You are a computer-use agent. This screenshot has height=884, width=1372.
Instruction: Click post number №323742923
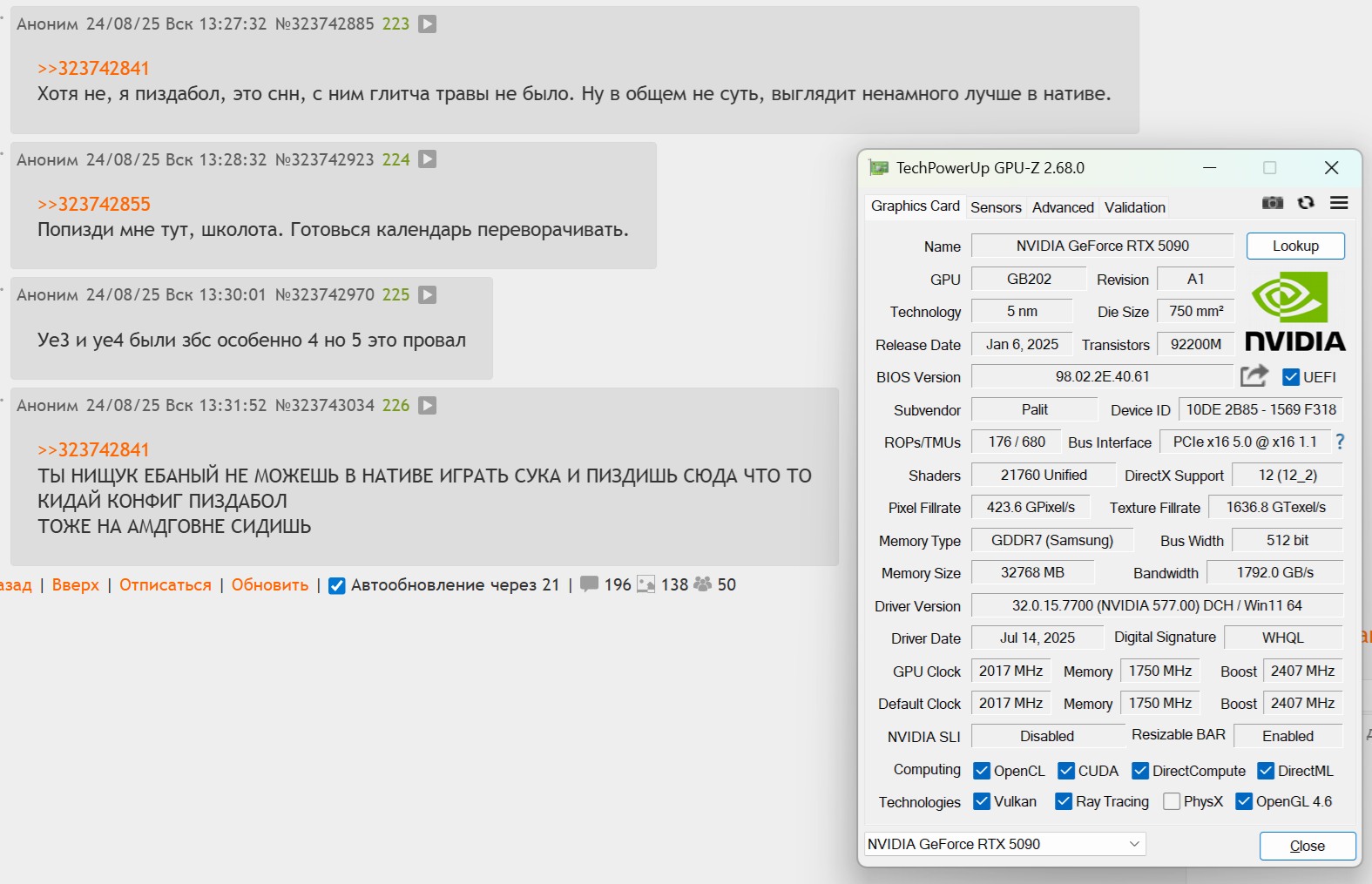tap(325, 159)
